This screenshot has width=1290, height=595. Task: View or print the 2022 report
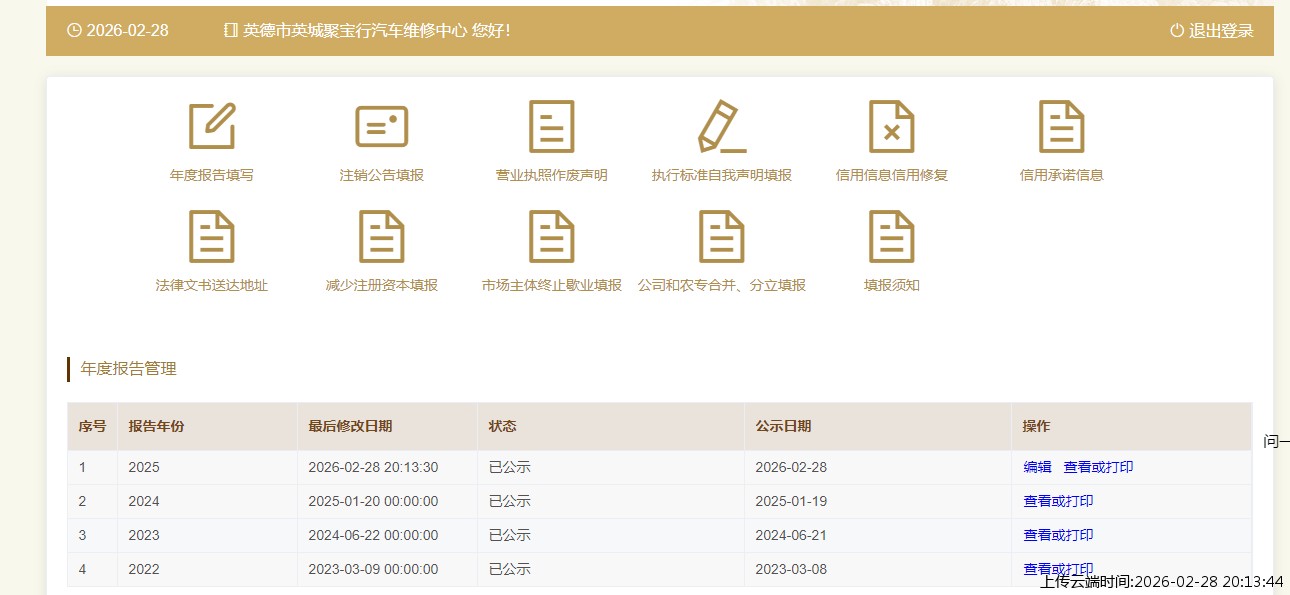click(1058, 568)
